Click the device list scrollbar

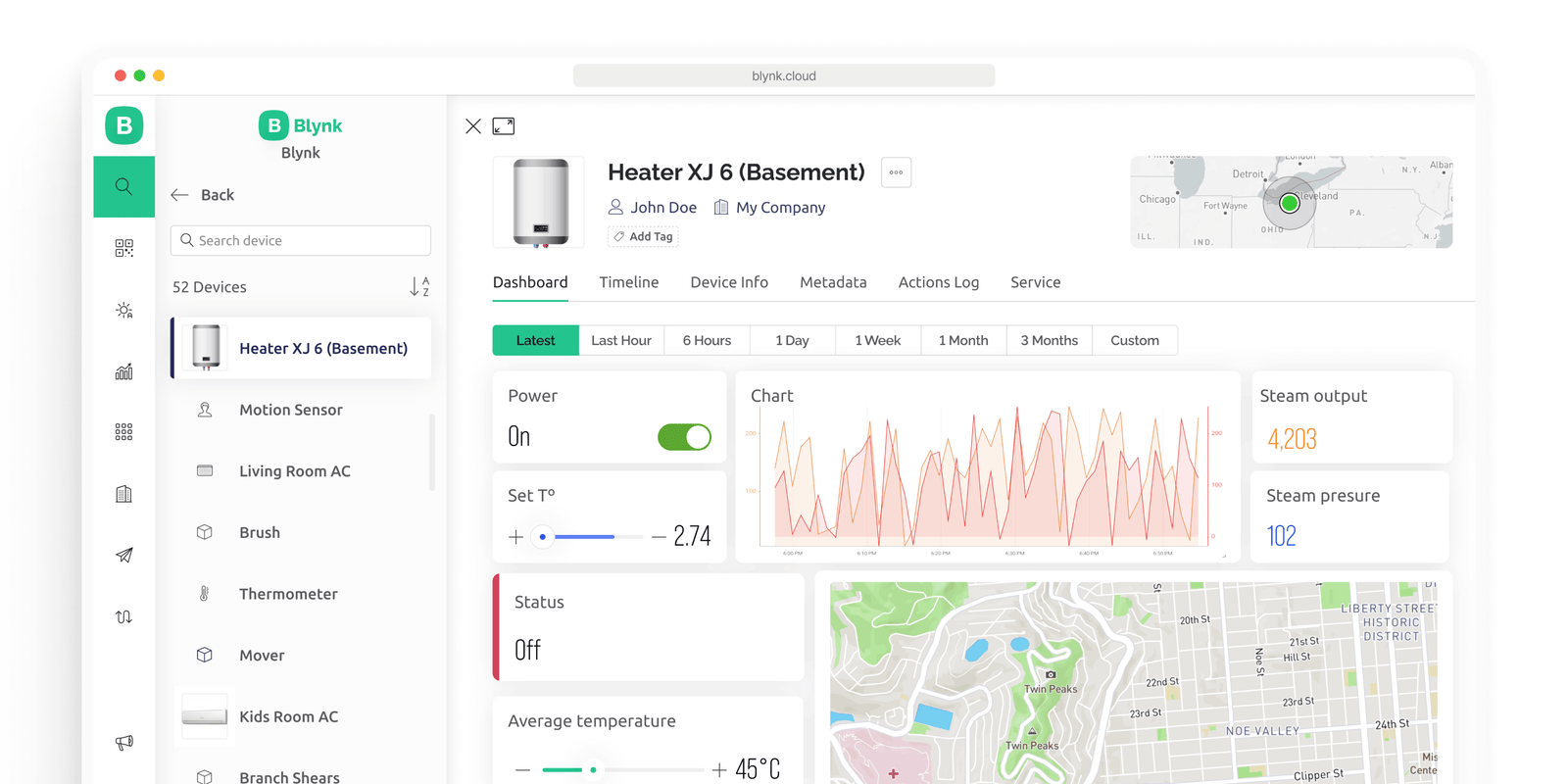point(432,453)
